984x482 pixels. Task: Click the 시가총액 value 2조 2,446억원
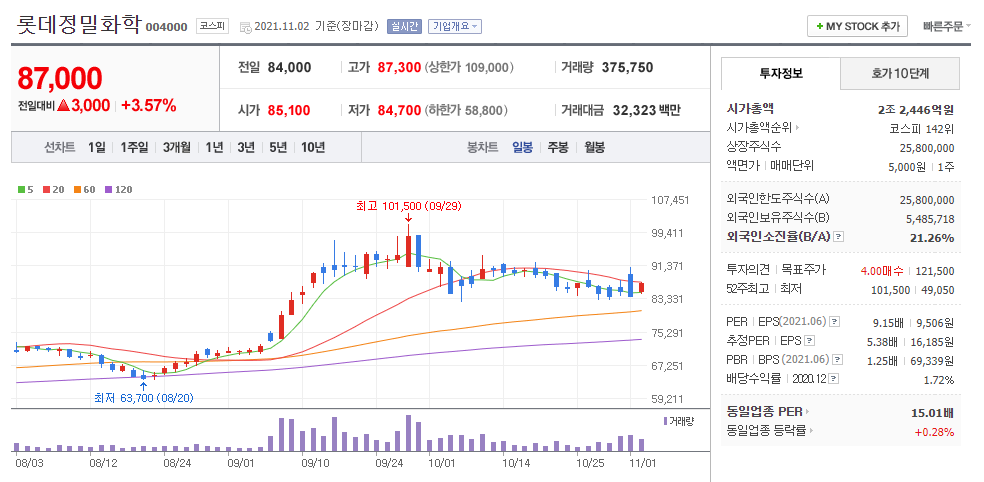tap(916, 110)
